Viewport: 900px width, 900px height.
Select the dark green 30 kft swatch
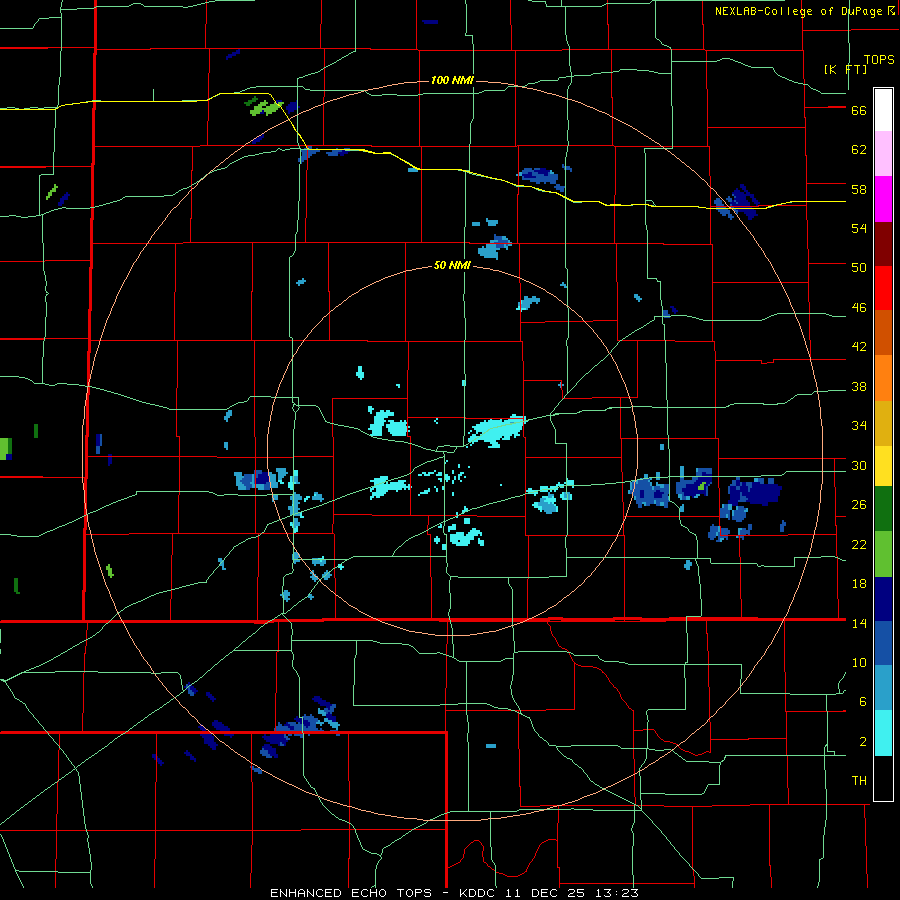[x=883, y=509]
